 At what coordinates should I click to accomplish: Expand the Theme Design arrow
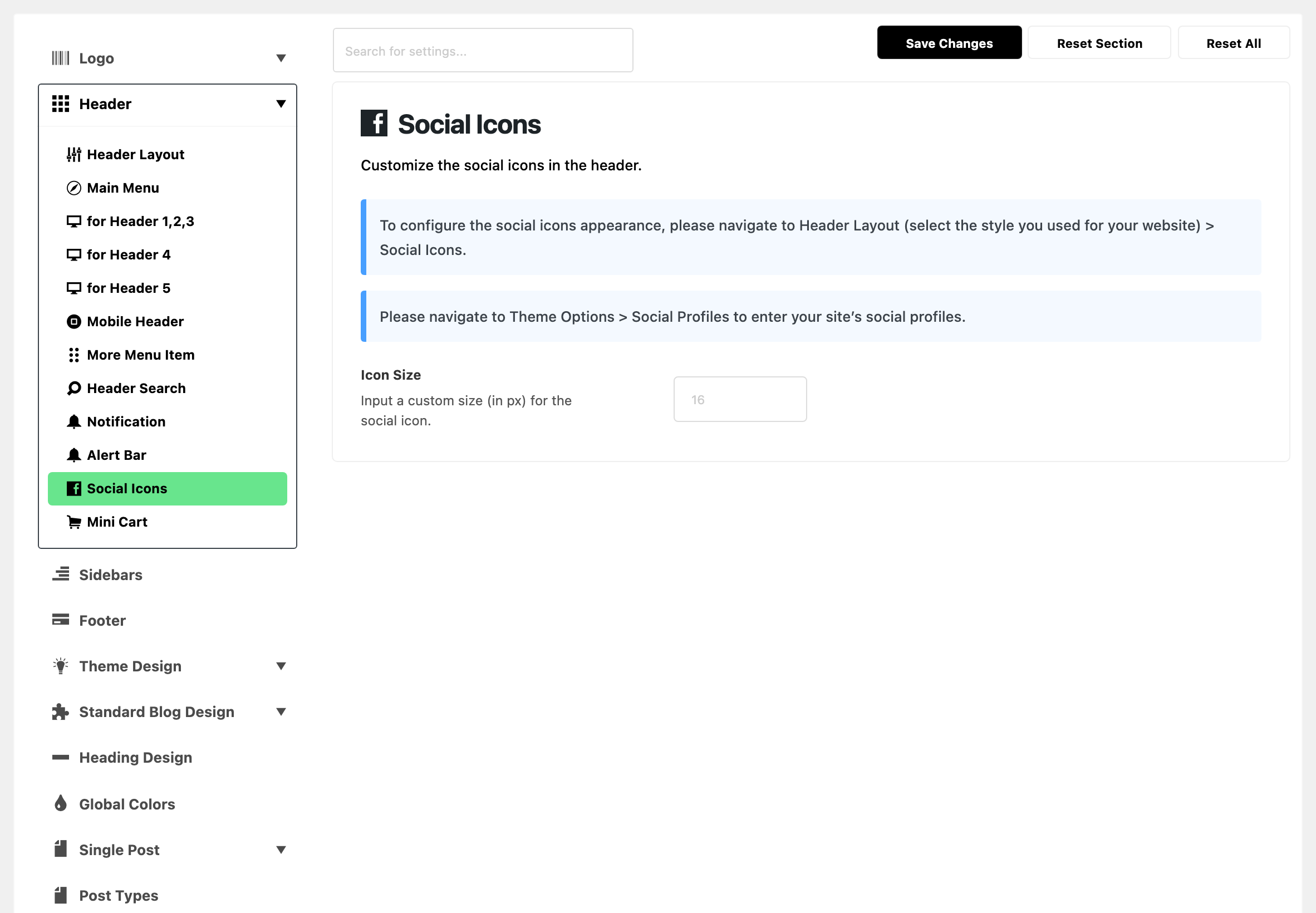coord(281,666)
